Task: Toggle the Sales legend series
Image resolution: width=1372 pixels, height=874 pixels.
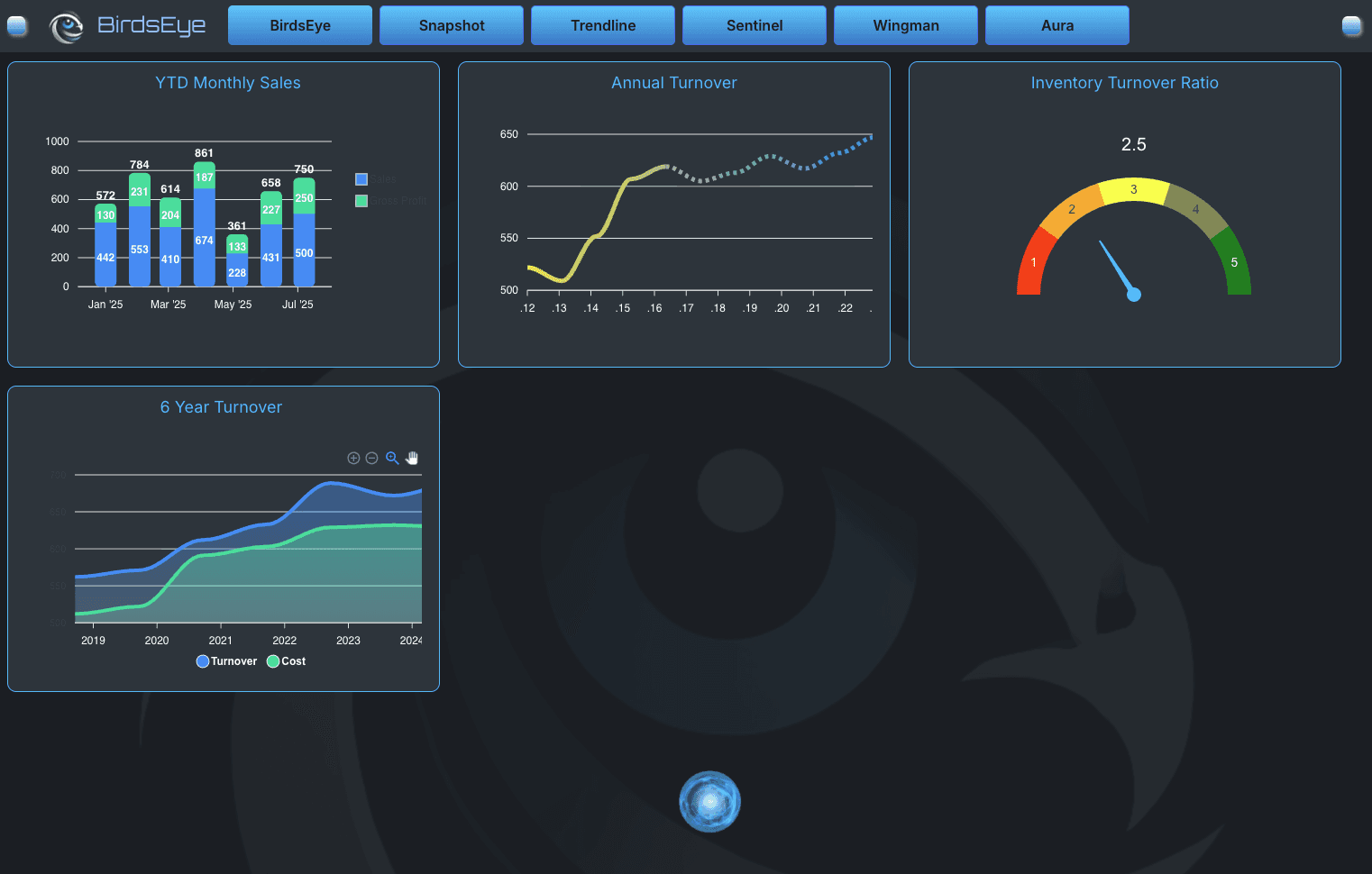Action: pos(376,179)
